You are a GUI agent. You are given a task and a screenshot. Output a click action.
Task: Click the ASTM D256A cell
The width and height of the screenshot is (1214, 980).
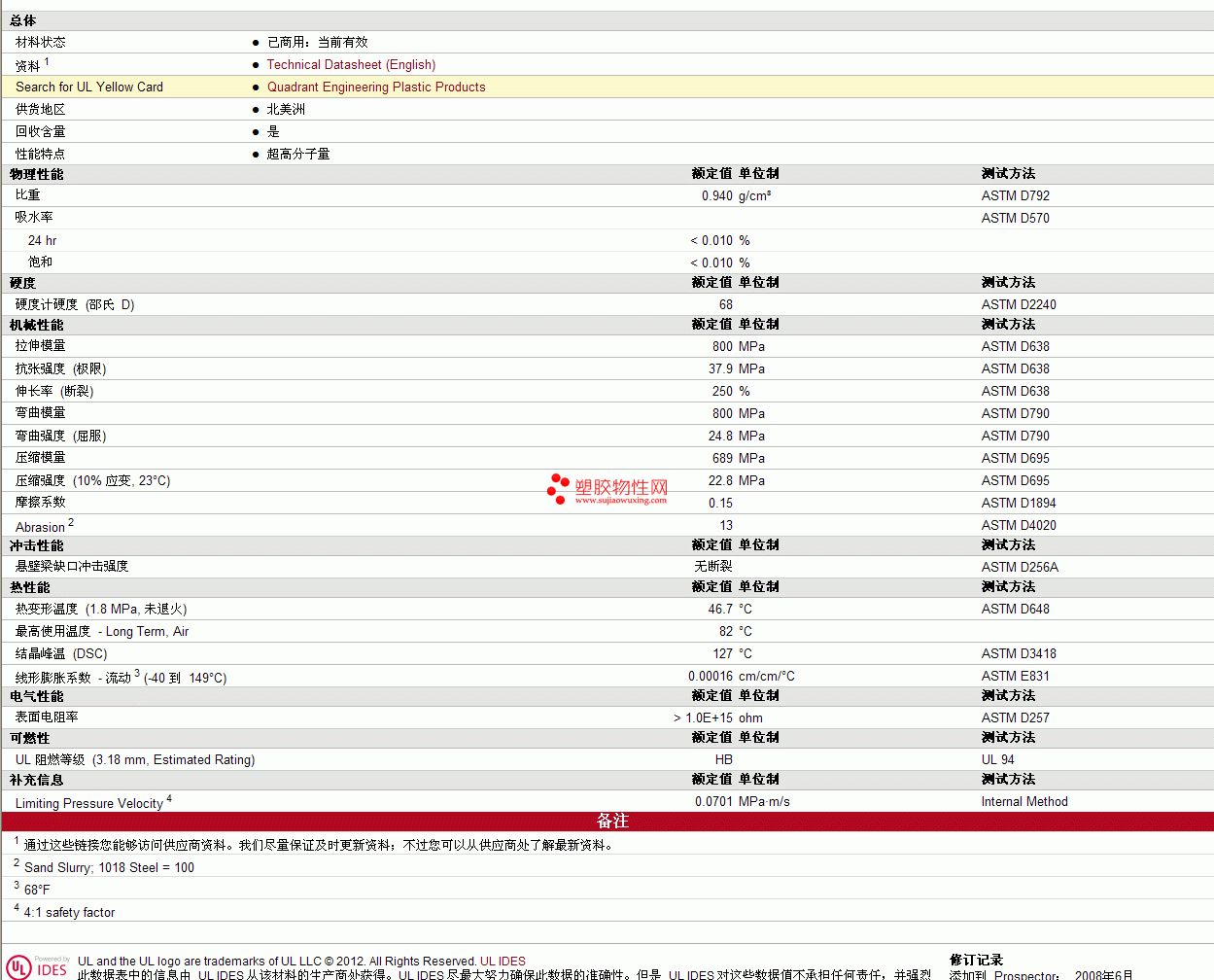tap(1020, 567)
